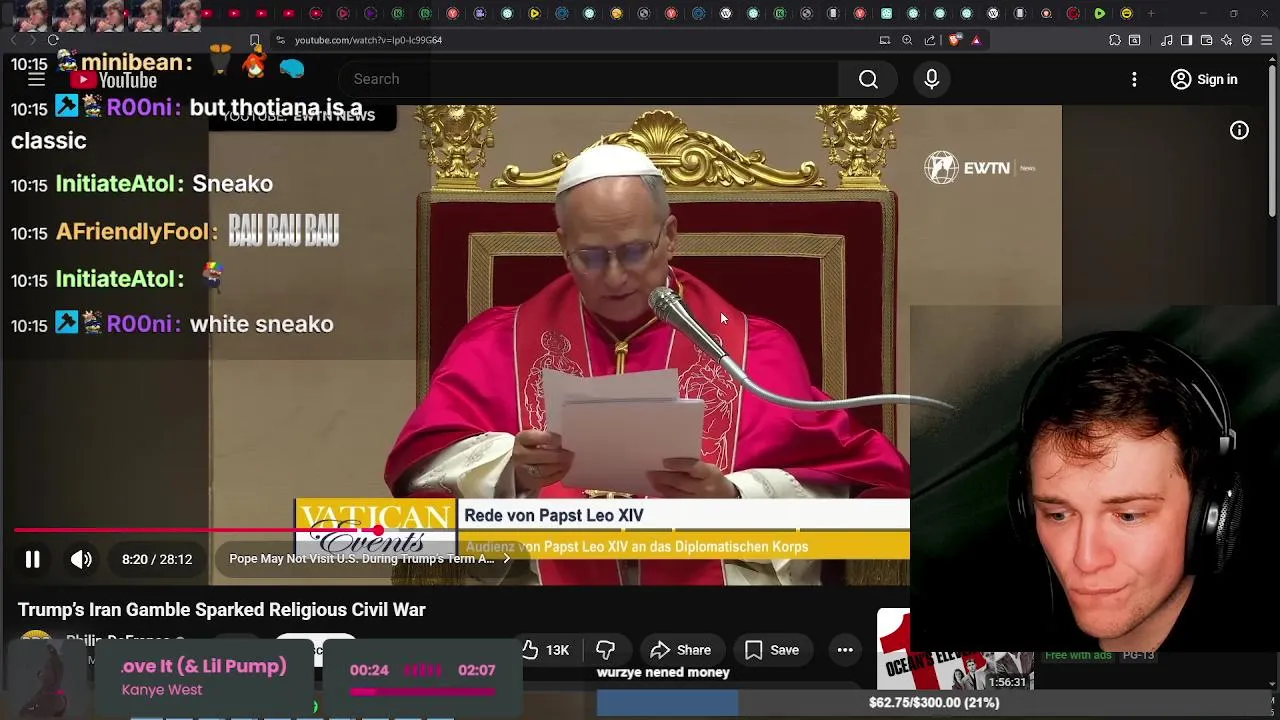Viewport: 1280px width, 720px height.
Task: Click the browser share page icon
Action: [930, 40]
